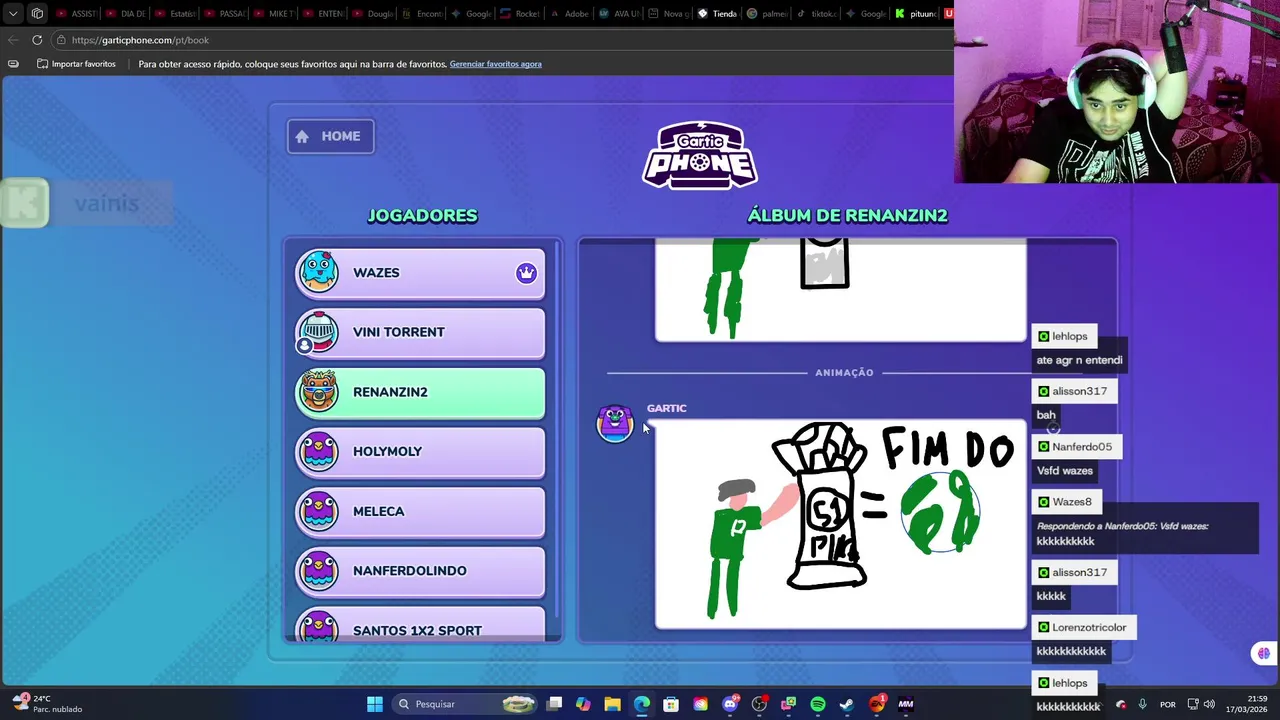1280x720 pixels.
Task: Switch to the 'MIKE T' browser tab
Action: click(x=272, y=14)
